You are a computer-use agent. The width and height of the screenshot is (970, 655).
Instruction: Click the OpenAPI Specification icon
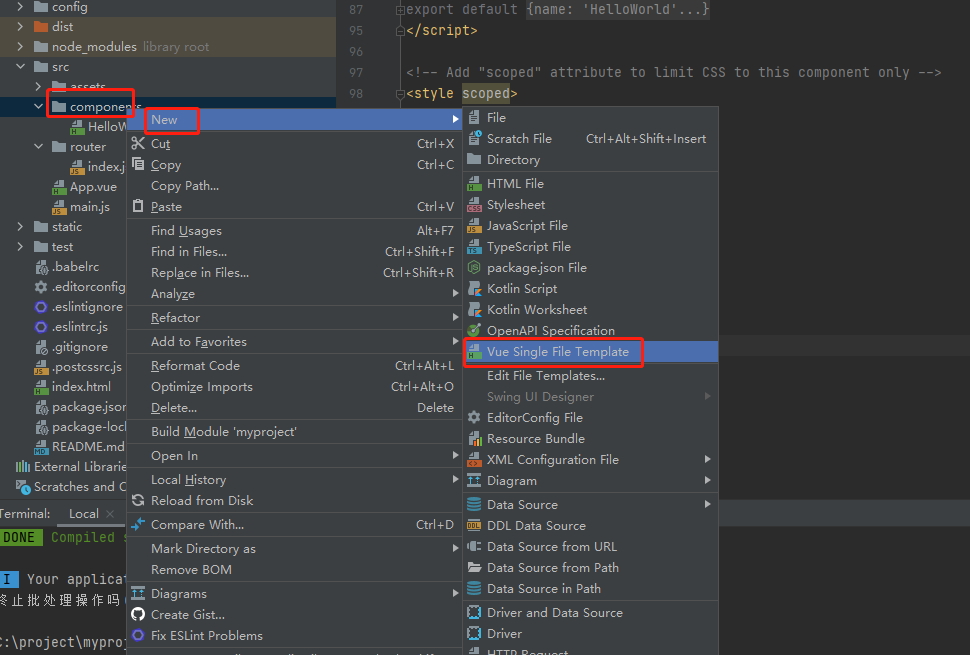[x=474, y=331]
